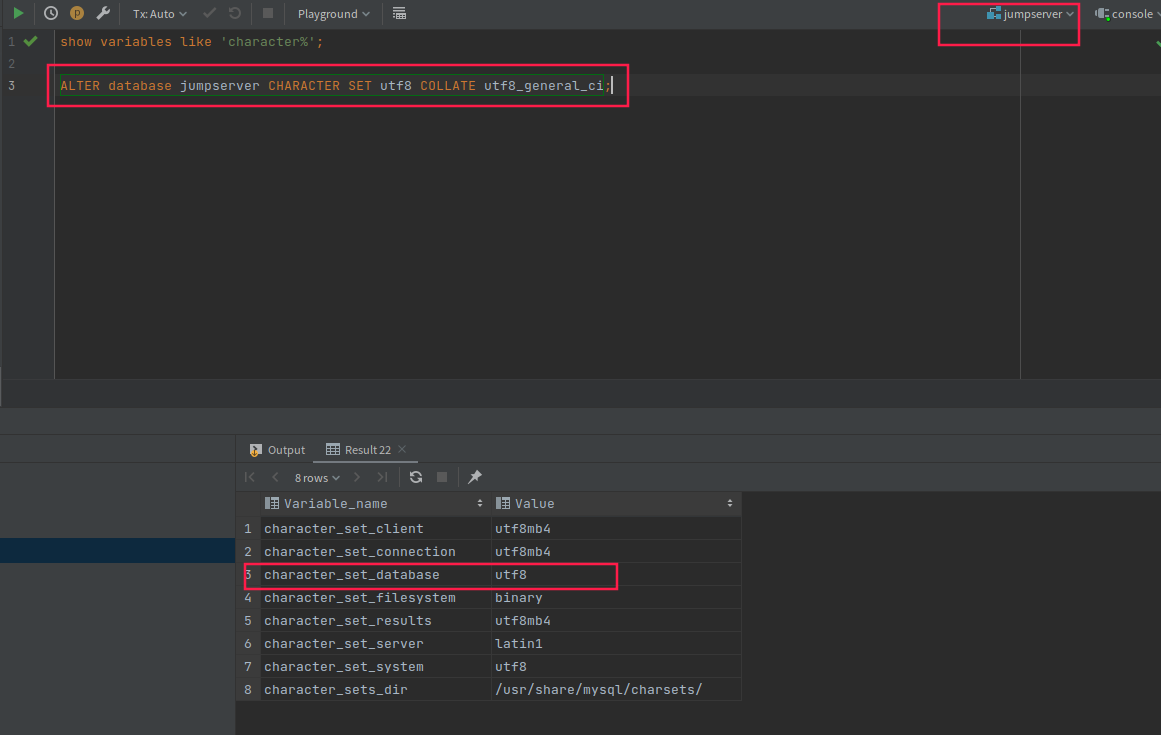Go to next page of results
1161x735 pixels.
(x=356, y=477)
